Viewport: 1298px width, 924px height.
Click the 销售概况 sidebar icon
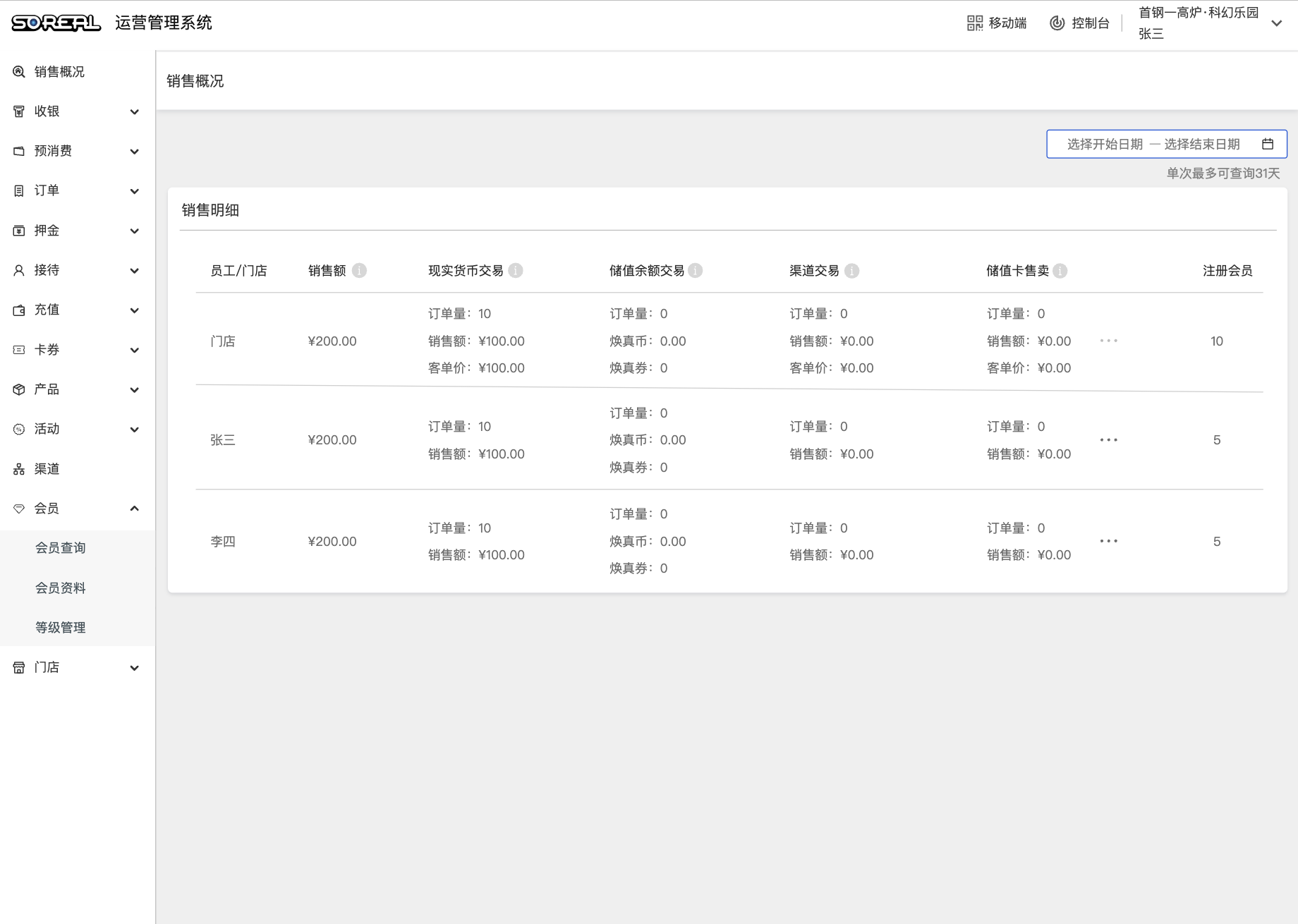pos(19,72)
